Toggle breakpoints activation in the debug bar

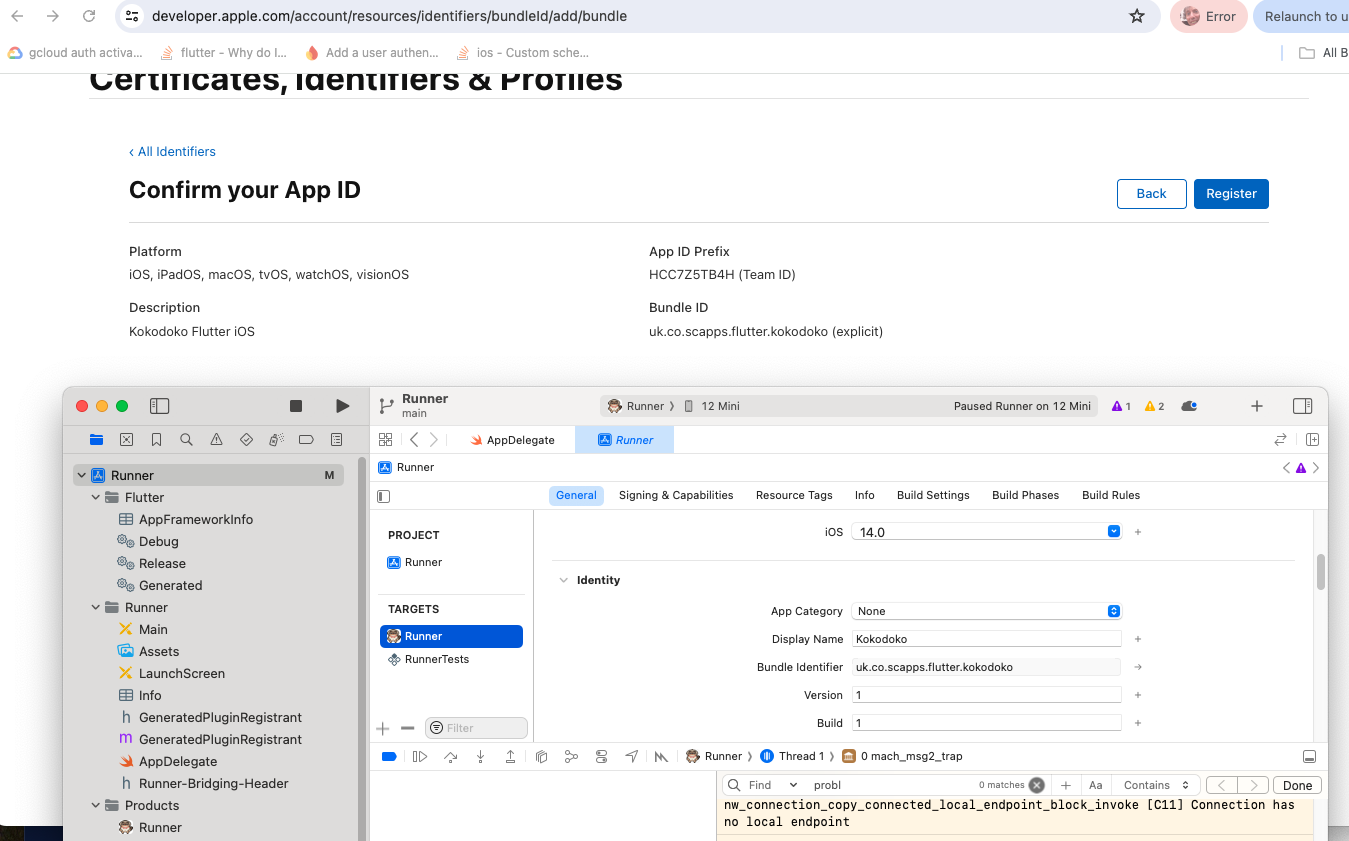click(x=390, y=757)
